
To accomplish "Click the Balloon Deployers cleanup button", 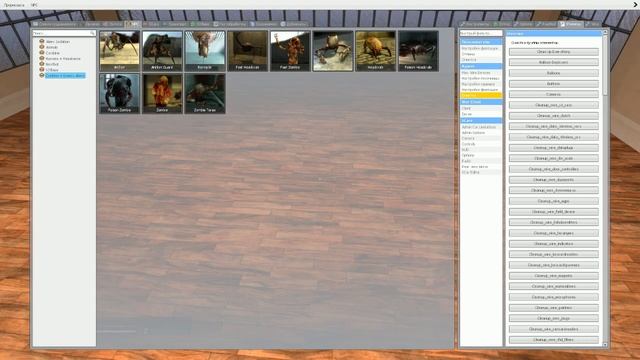I will click(553, 62).
